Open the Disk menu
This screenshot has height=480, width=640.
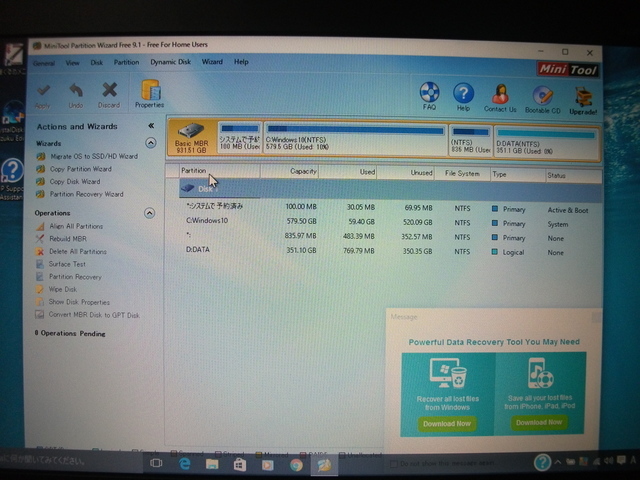[x=97, y=62]
